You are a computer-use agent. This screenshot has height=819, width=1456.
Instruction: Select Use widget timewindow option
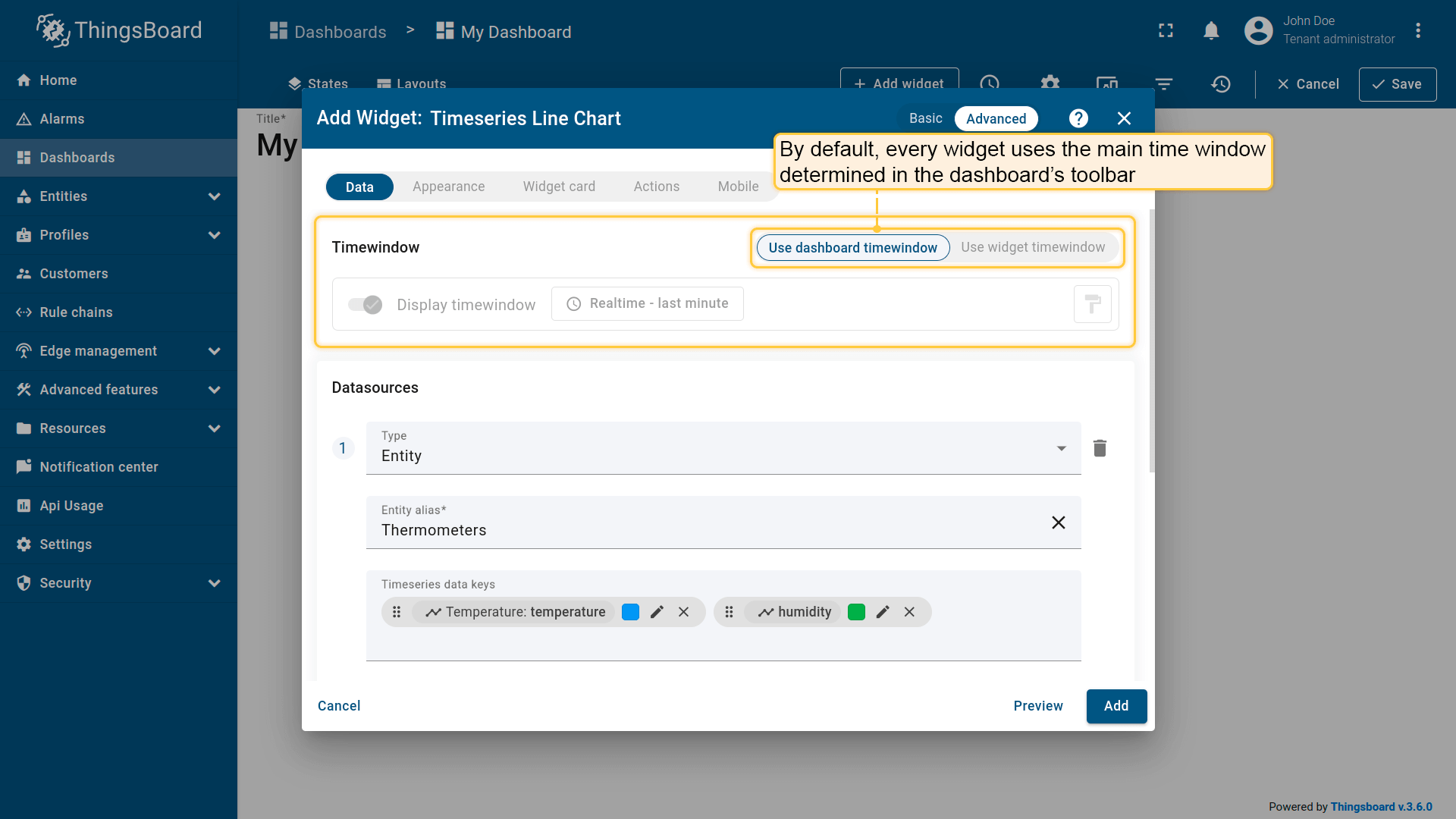(1032, 247)
